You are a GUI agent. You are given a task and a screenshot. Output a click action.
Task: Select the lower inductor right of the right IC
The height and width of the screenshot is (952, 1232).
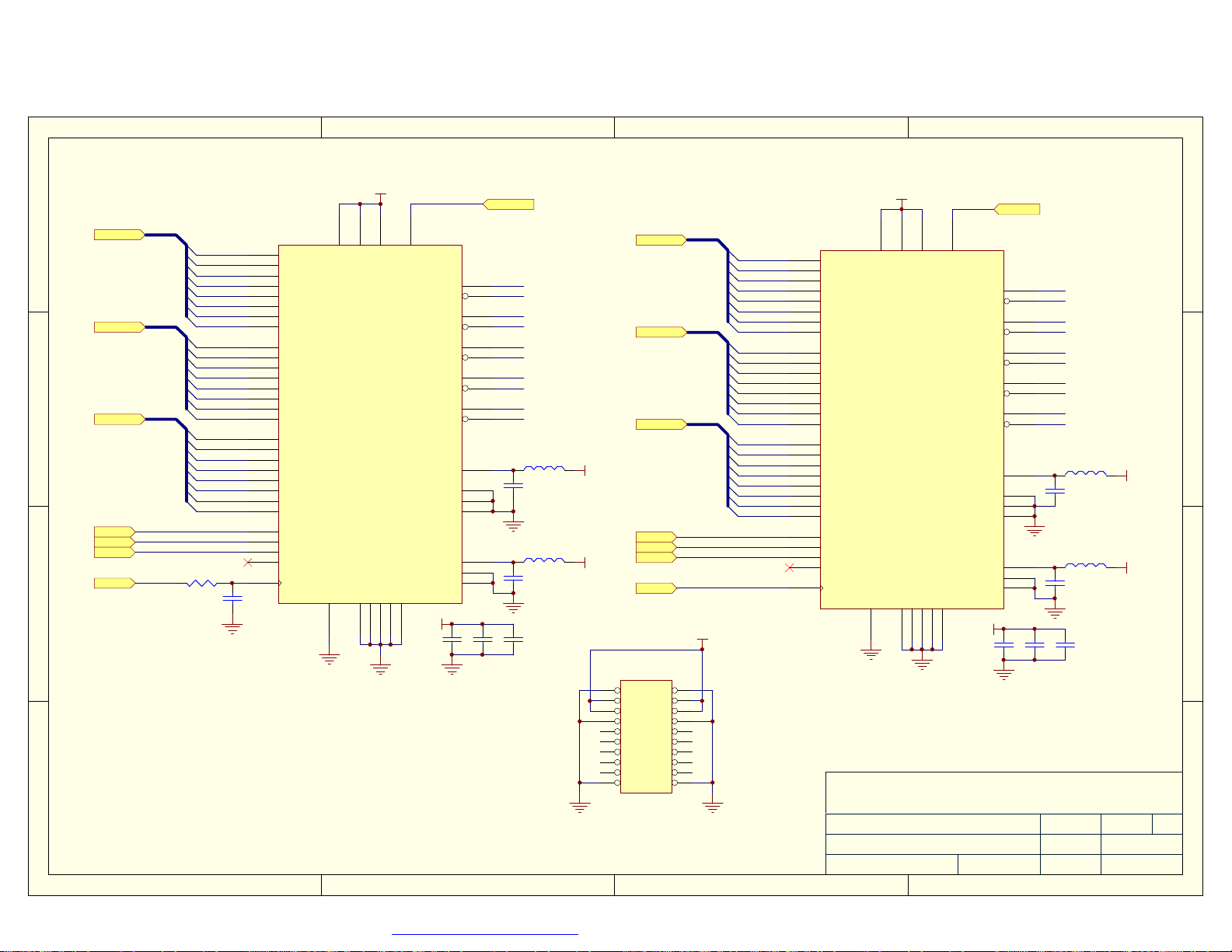coord(1085,565)
